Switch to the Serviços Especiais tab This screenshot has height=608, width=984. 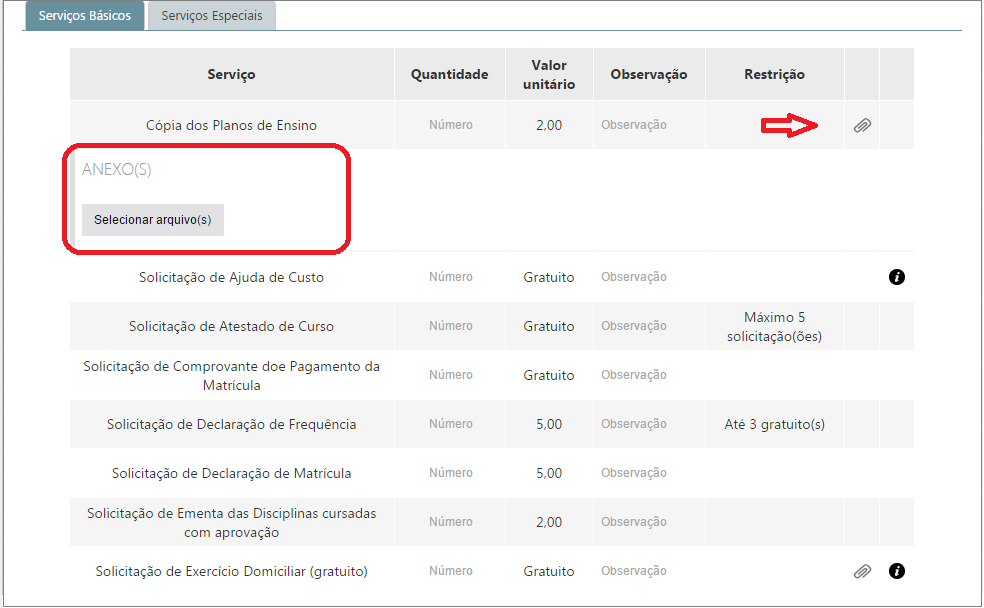click(211, 15)
